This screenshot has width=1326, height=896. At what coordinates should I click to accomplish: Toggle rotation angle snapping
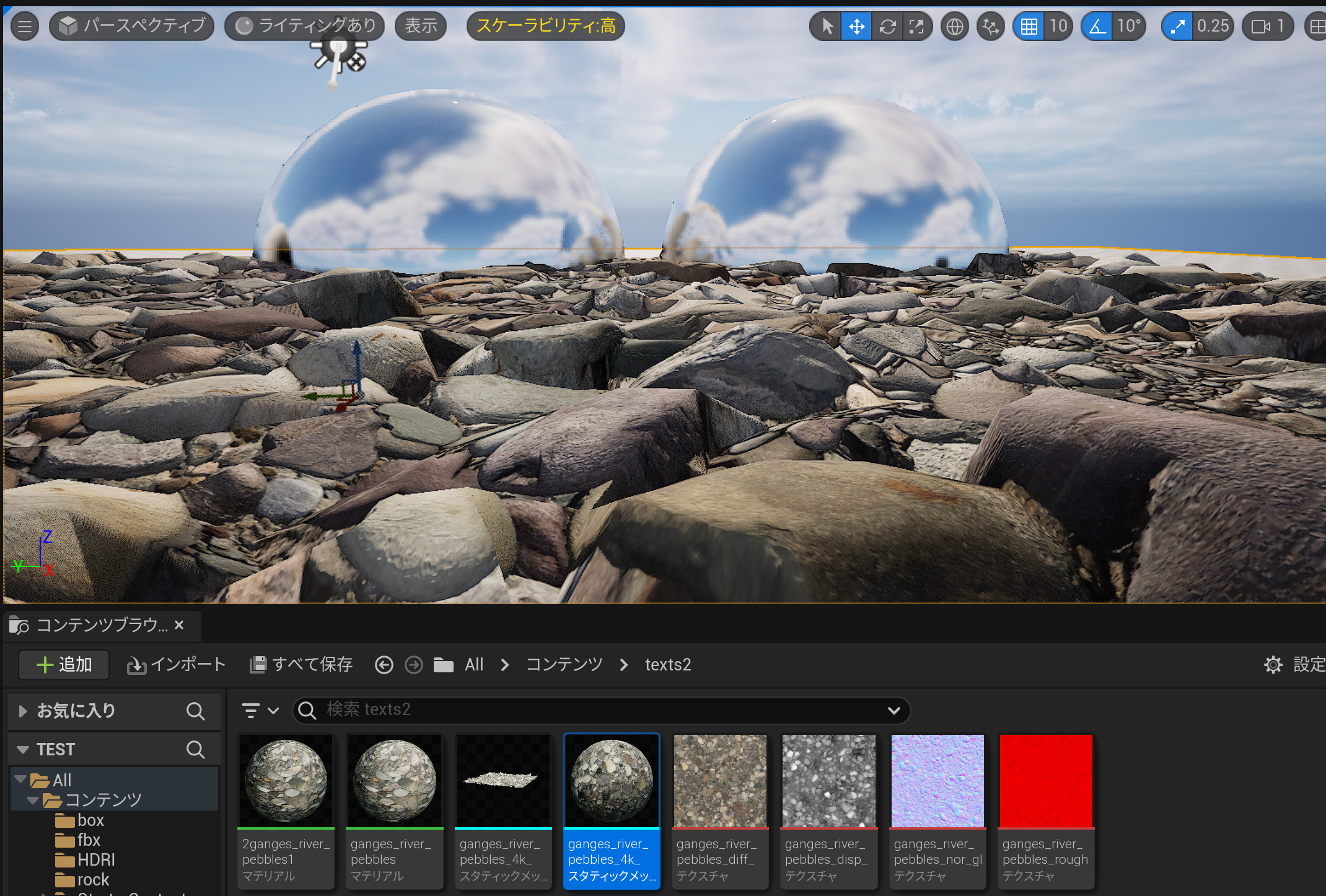point(1097,26)
